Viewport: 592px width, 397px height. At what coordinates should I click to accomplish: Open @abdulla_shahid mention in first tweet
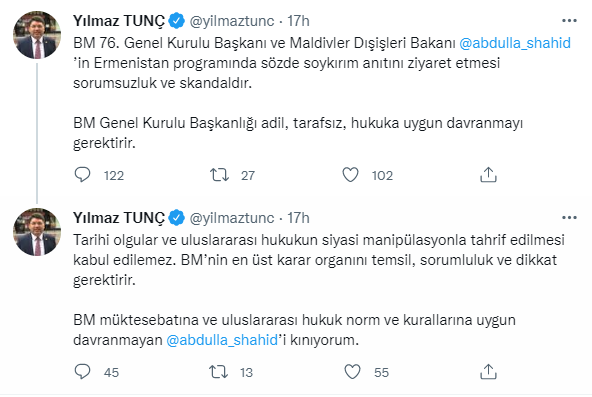pos(515,43)
